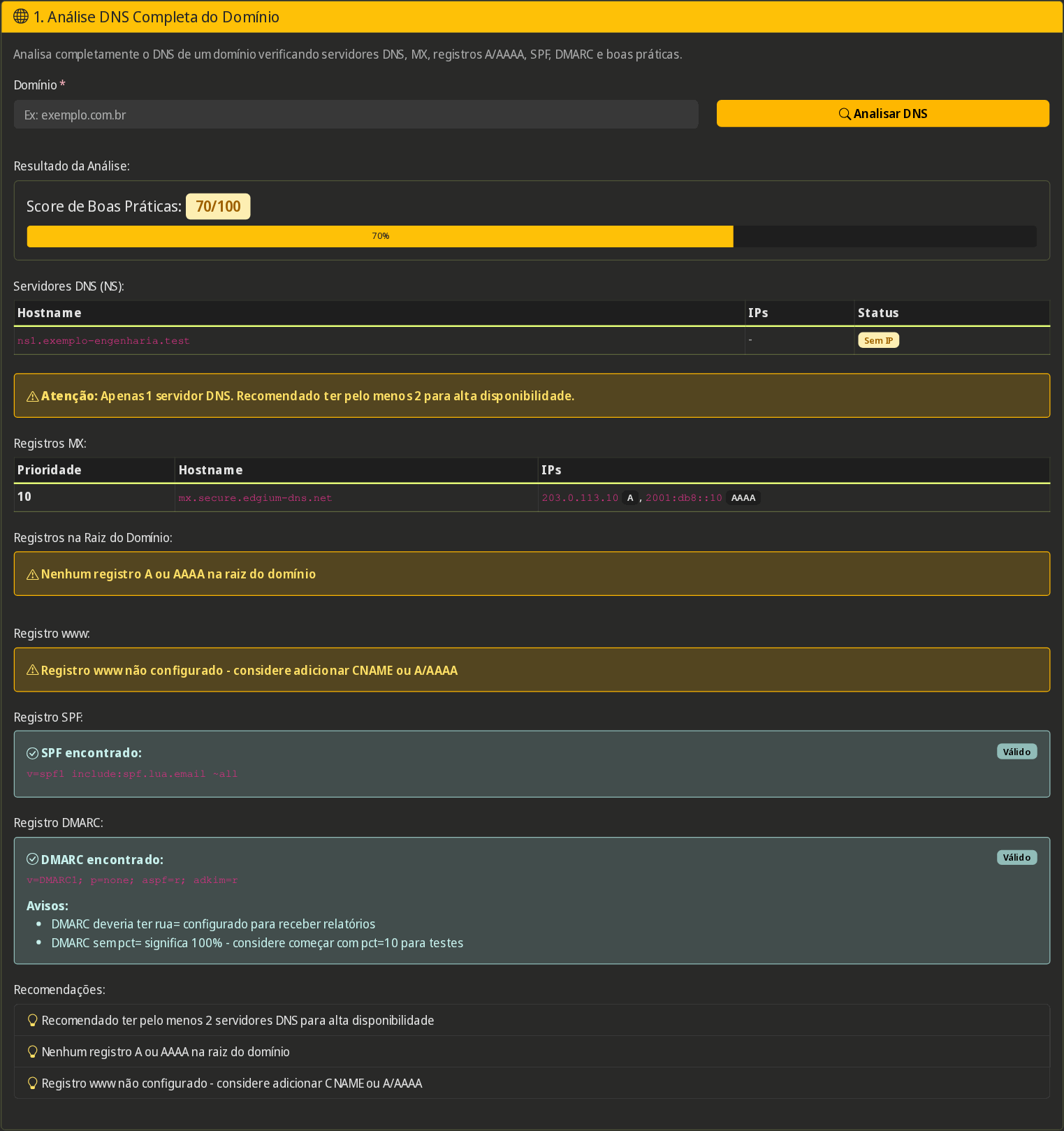Click the Sem IP status badge
Viewport: 1064px width, 1131px height.
(878, 340)
